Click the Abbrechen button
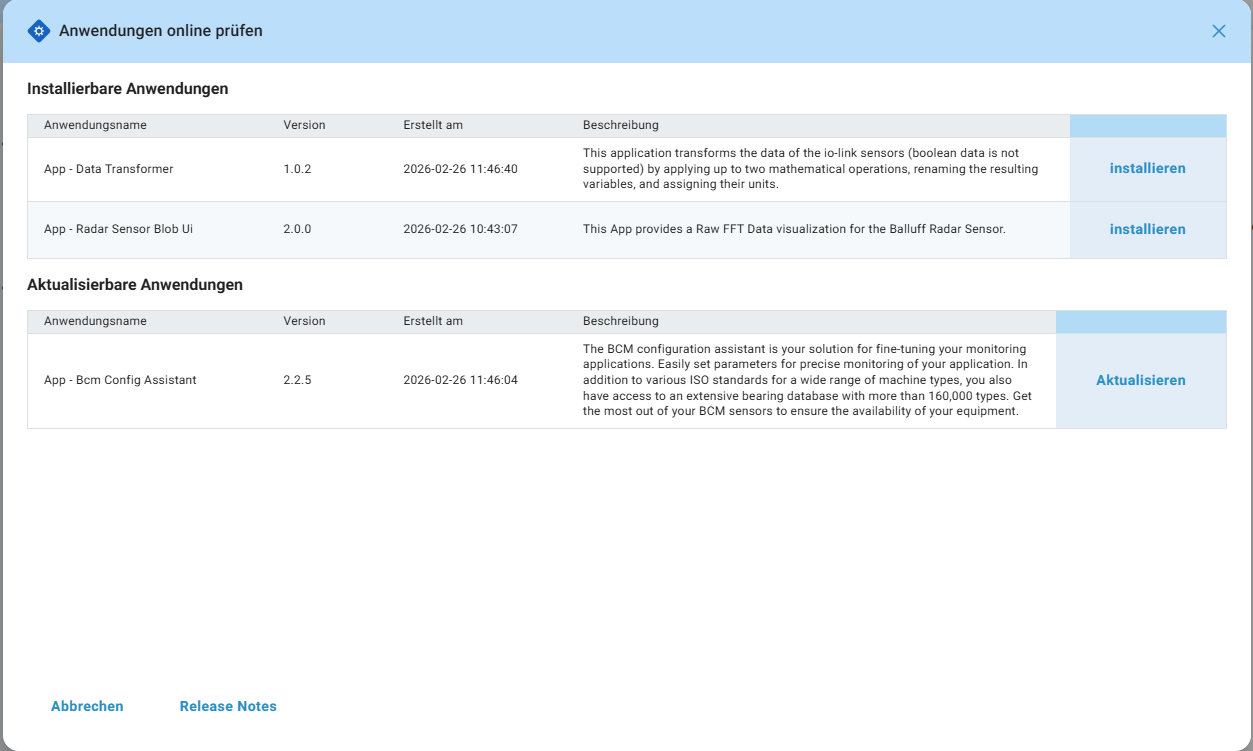The width and height of the screenshot is (1253, 751). pyautogui.click(x=87, y=706)
